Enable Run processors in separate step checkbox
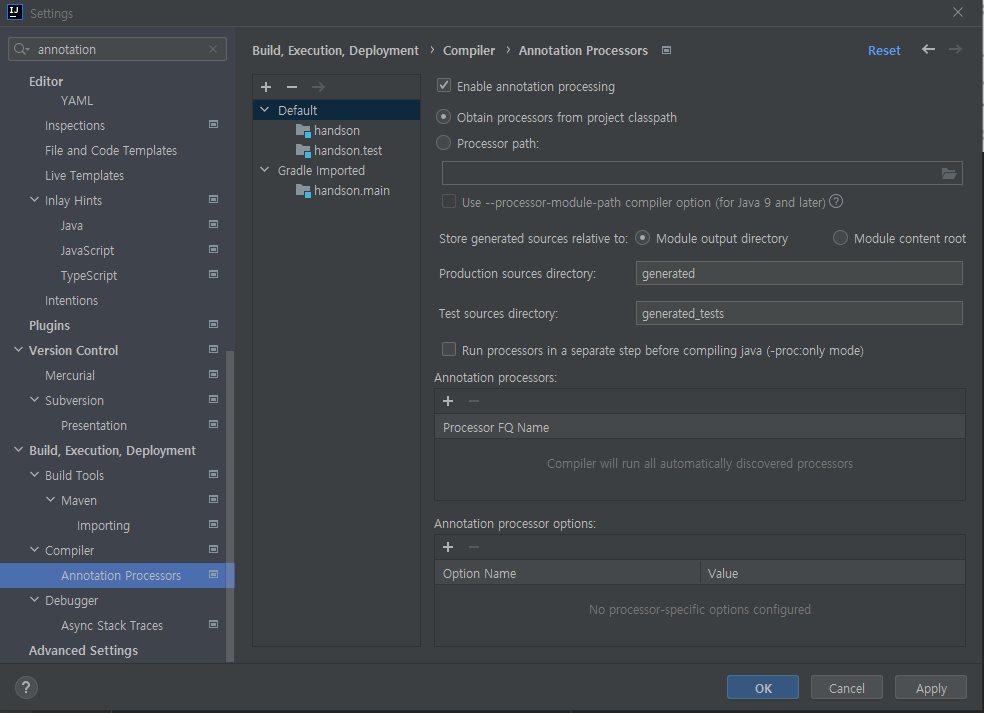Image resolution: width=984 pixels, height=713 pixels. tap(449, 350)
